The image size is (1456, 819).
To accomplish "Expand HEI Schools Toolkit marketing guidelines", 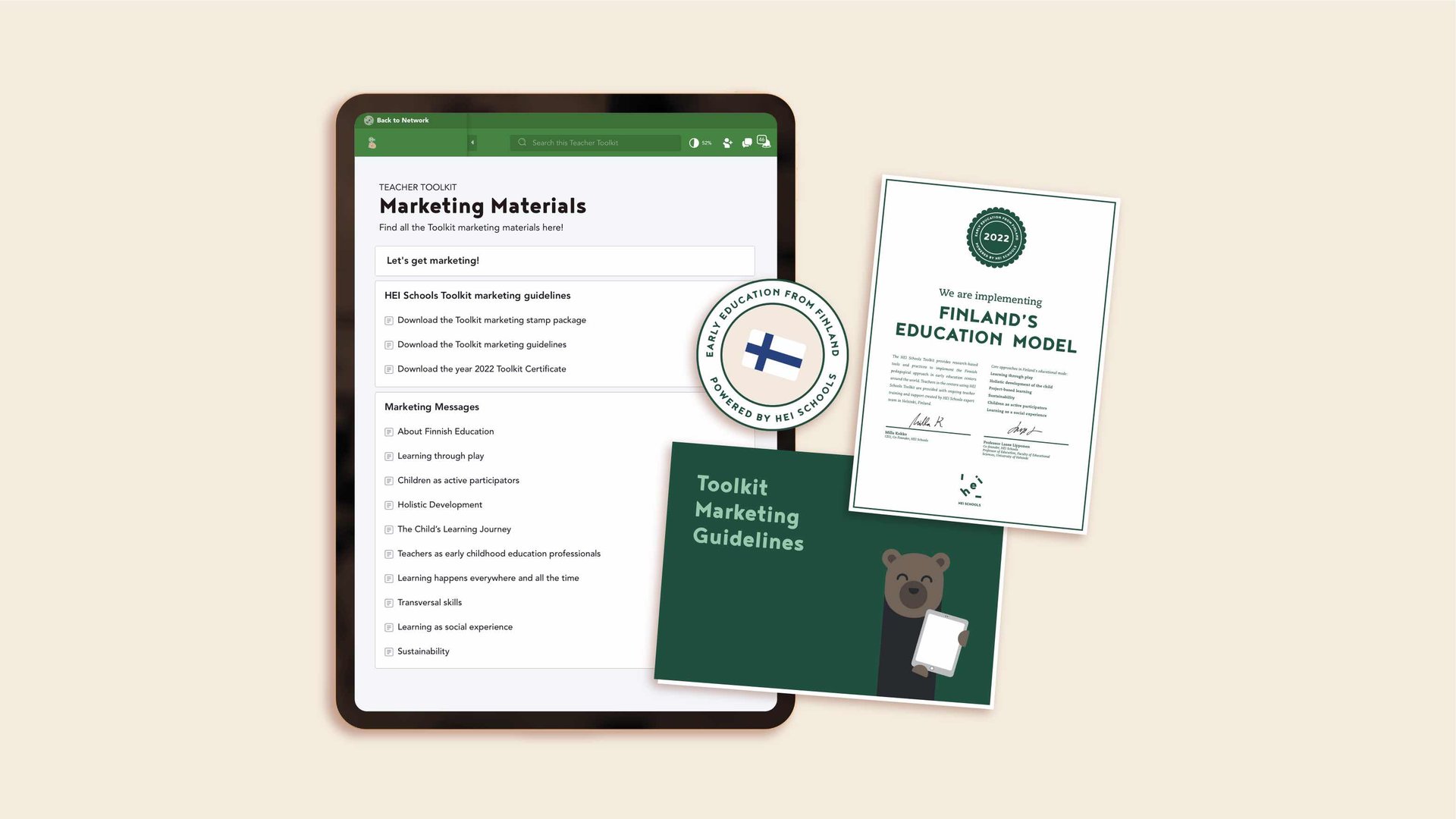I will point(477,295).
